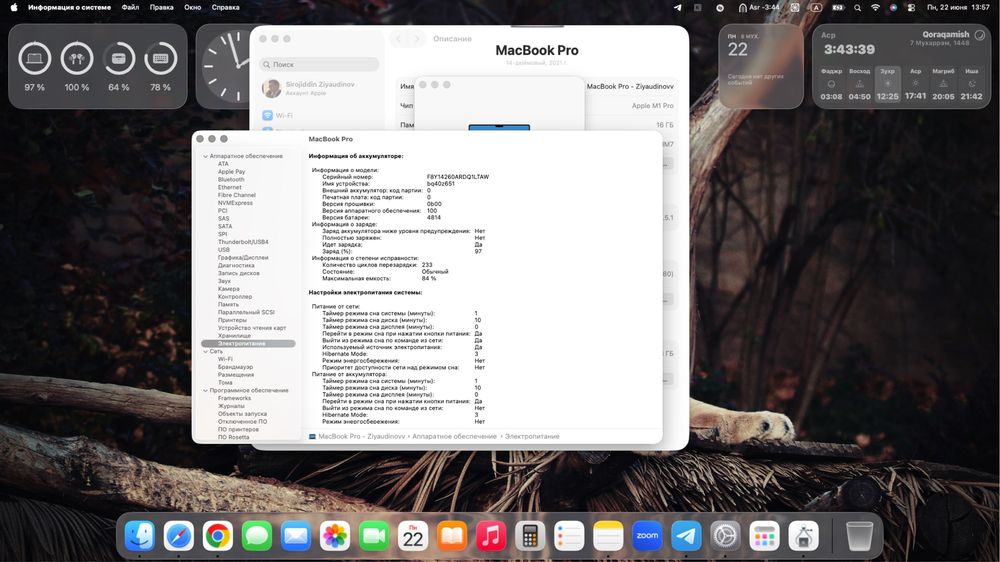
Task: Open the Правка menu
Action: coord(161,8)
